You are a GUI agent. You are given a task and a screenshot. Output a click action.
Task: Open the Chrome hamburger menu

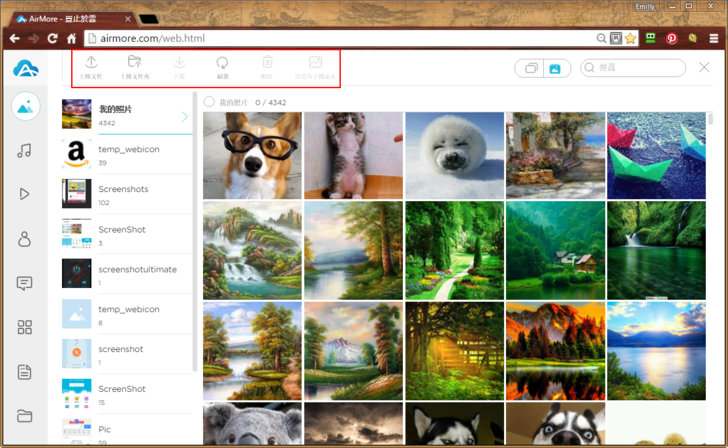(x=714, y=39)
